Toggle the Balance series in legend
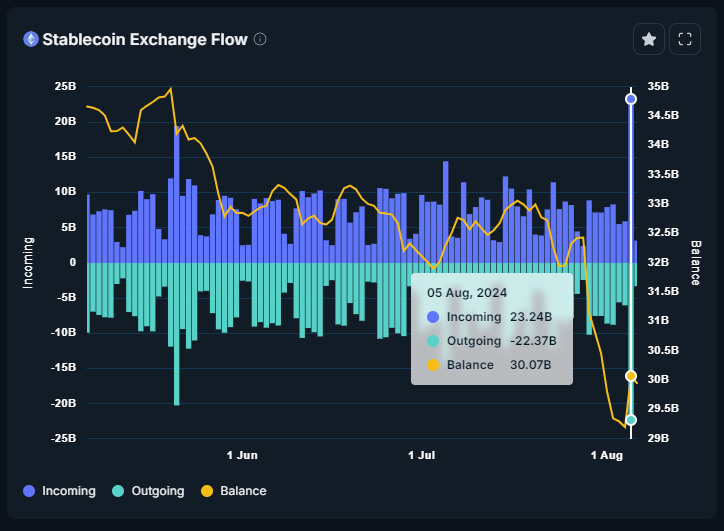This screenshot has height=531, width=724. pyautogui.click(x=234, y=491)
